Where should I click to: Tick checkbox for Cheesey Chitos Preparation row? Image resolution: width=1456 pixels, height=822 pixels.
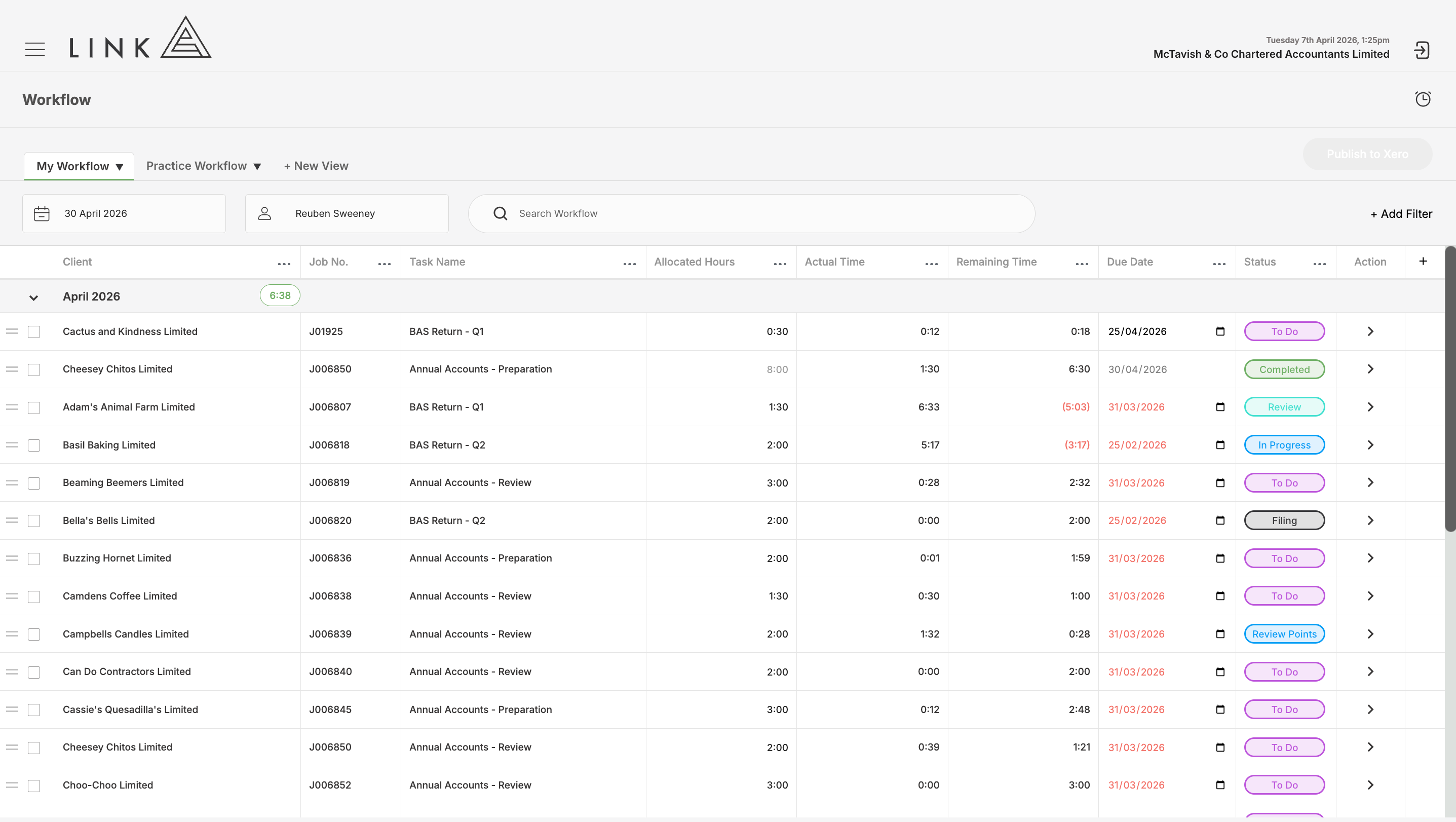[x=34, y=370]
